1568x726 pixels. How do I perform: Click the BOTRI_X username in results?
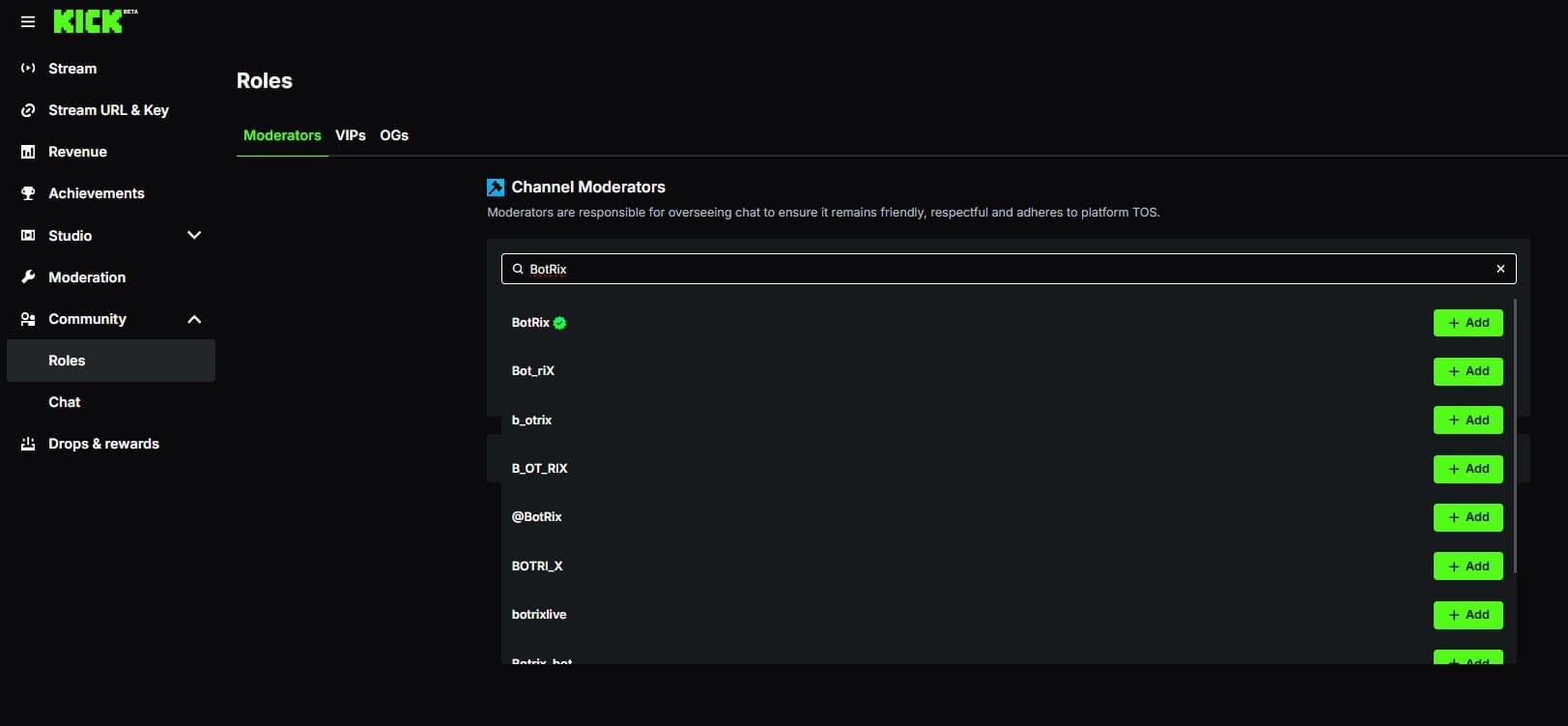click(537, 566)
